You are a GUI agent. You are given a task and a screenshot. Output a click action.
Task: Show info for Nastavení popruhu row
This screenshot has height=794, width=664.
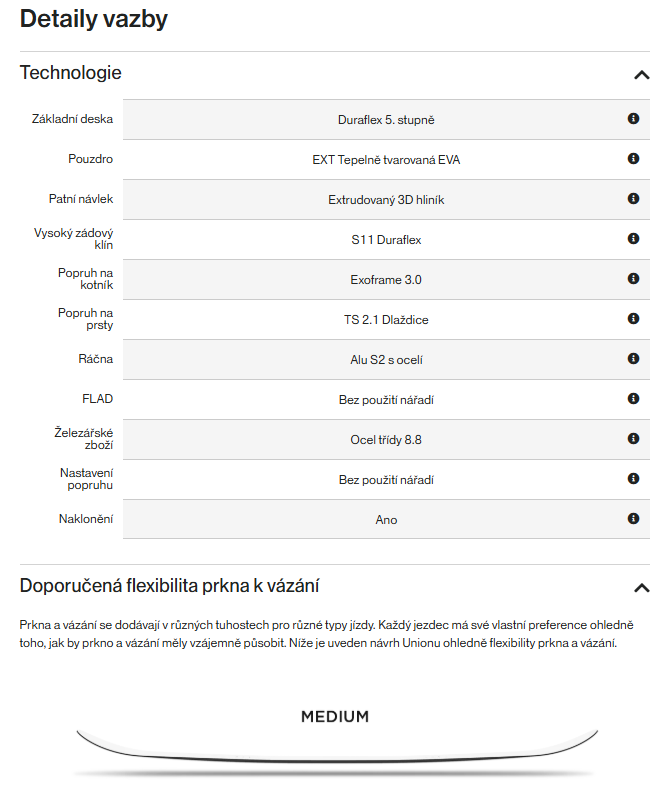(633, 479)
